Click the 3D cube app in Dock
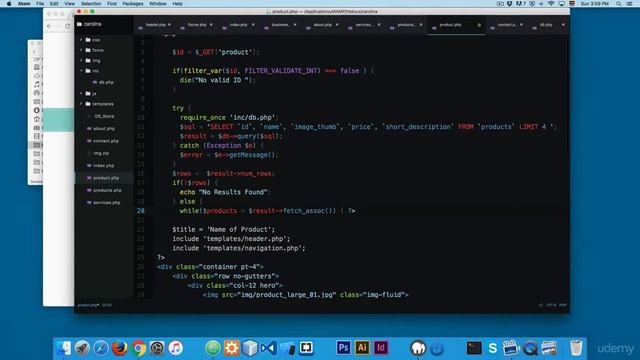The height and width of the screenshot is (360, 640). click(250, 348)
